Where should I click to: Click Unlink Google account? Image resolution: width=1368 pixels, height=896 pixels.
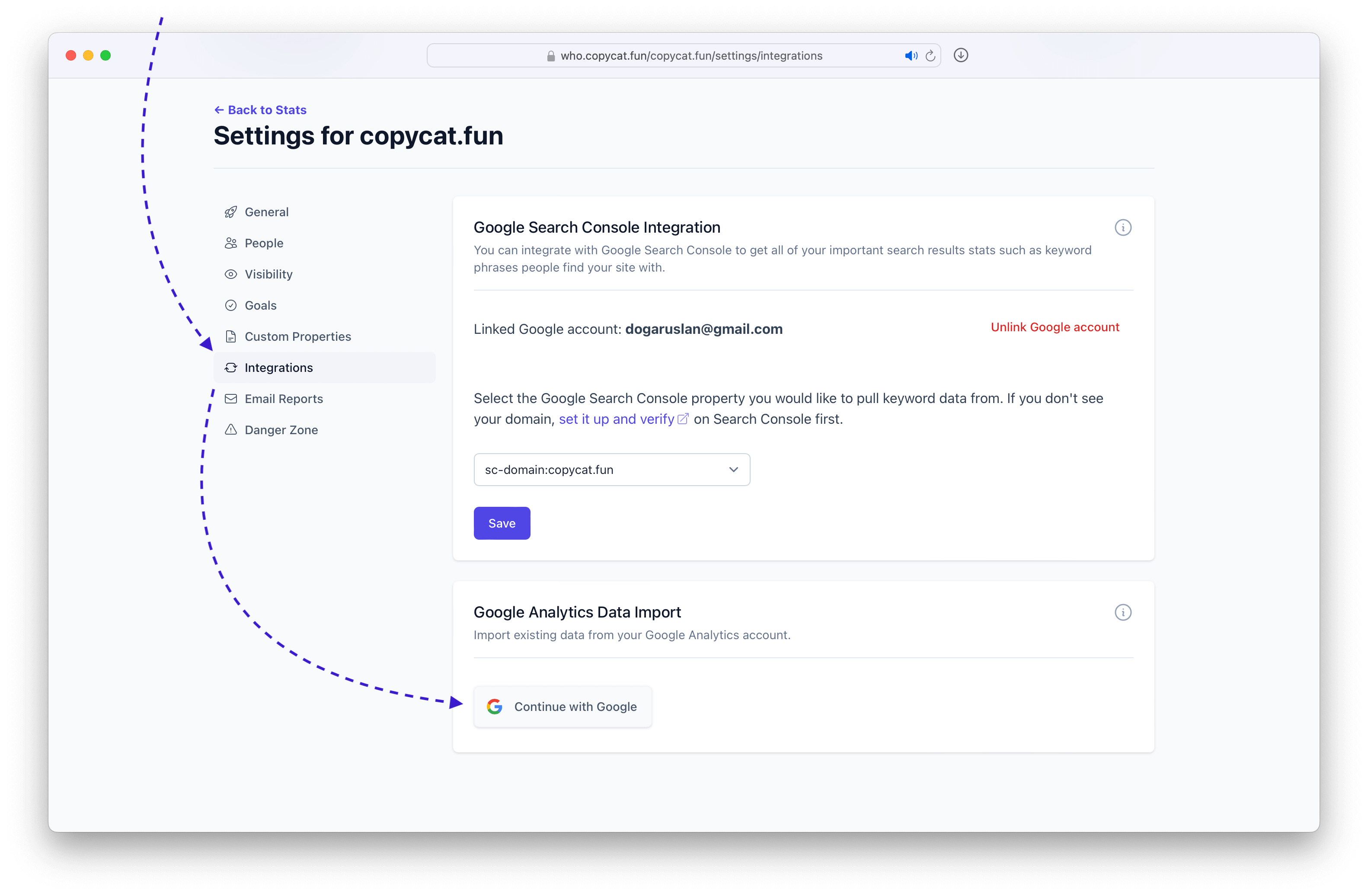click(x=1055, y=327)
